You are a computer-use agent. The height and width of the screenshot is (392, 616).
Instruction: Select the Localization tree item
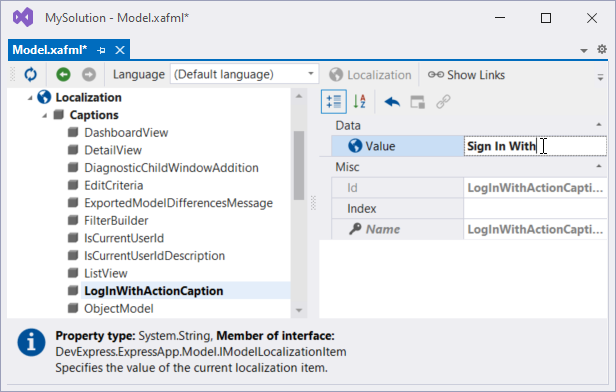pyautogui.click(x=88, y=97)
